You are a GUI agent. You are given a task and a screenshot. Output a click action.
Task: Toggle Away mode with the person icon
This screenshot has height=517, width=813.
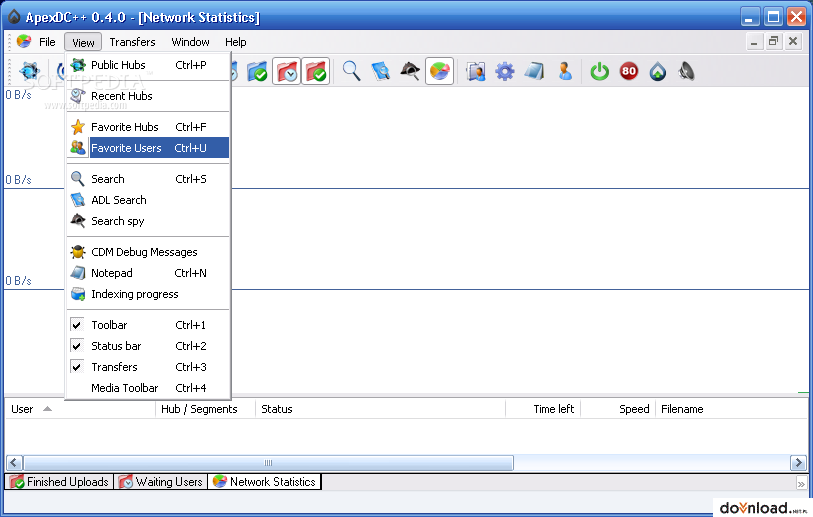click(x=565, y=71)
